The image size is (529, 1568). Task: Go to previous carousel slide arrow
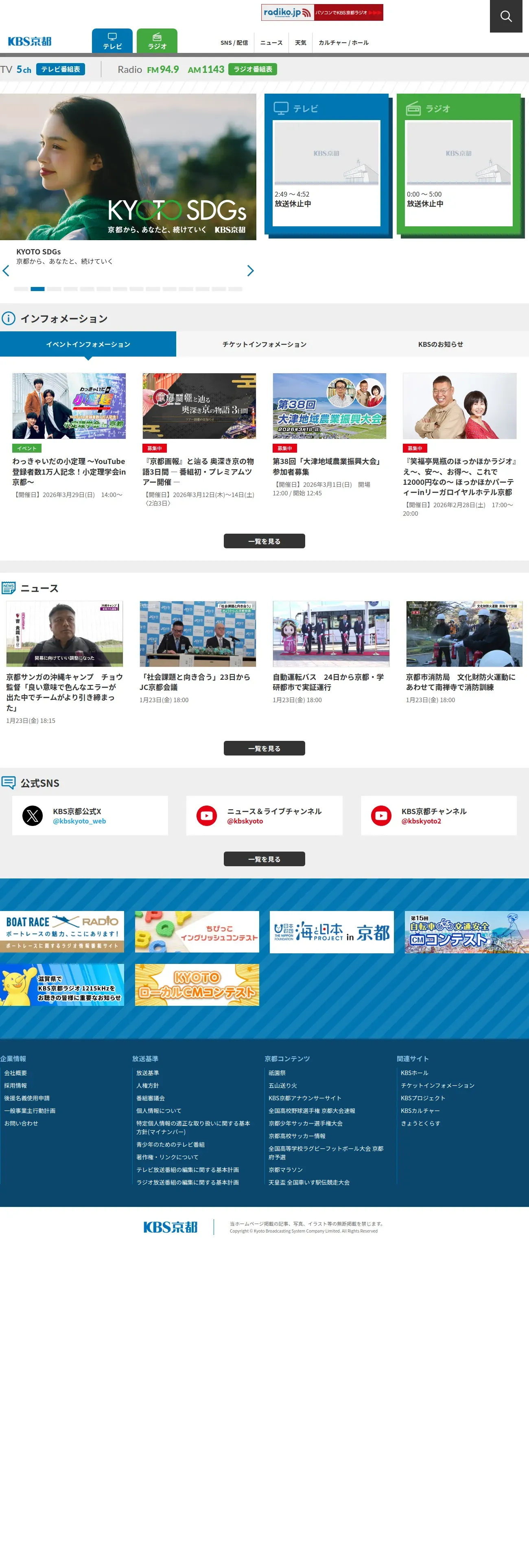6,271
